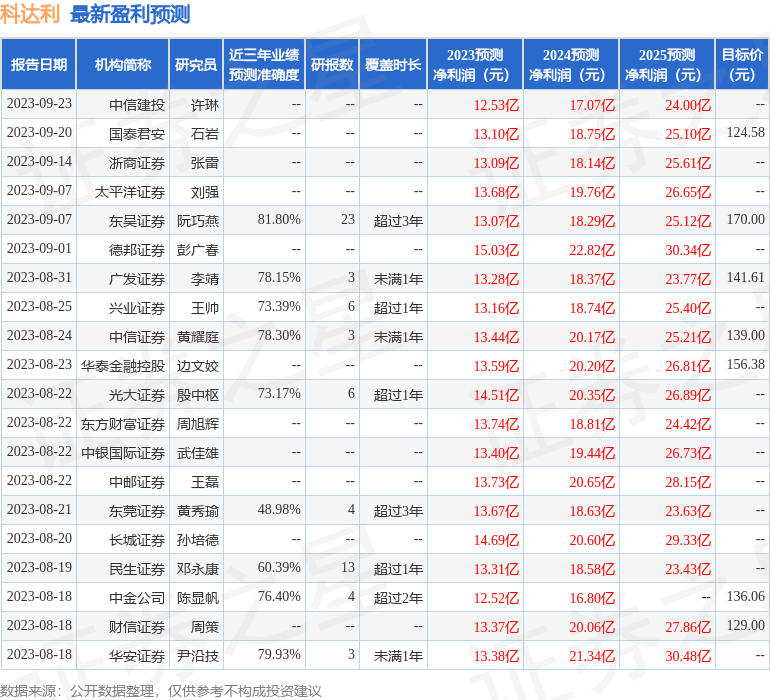The width and height of the screenshot is (770, 700).
Task: Click target price 170.00
Action: [x=745, y=220]
